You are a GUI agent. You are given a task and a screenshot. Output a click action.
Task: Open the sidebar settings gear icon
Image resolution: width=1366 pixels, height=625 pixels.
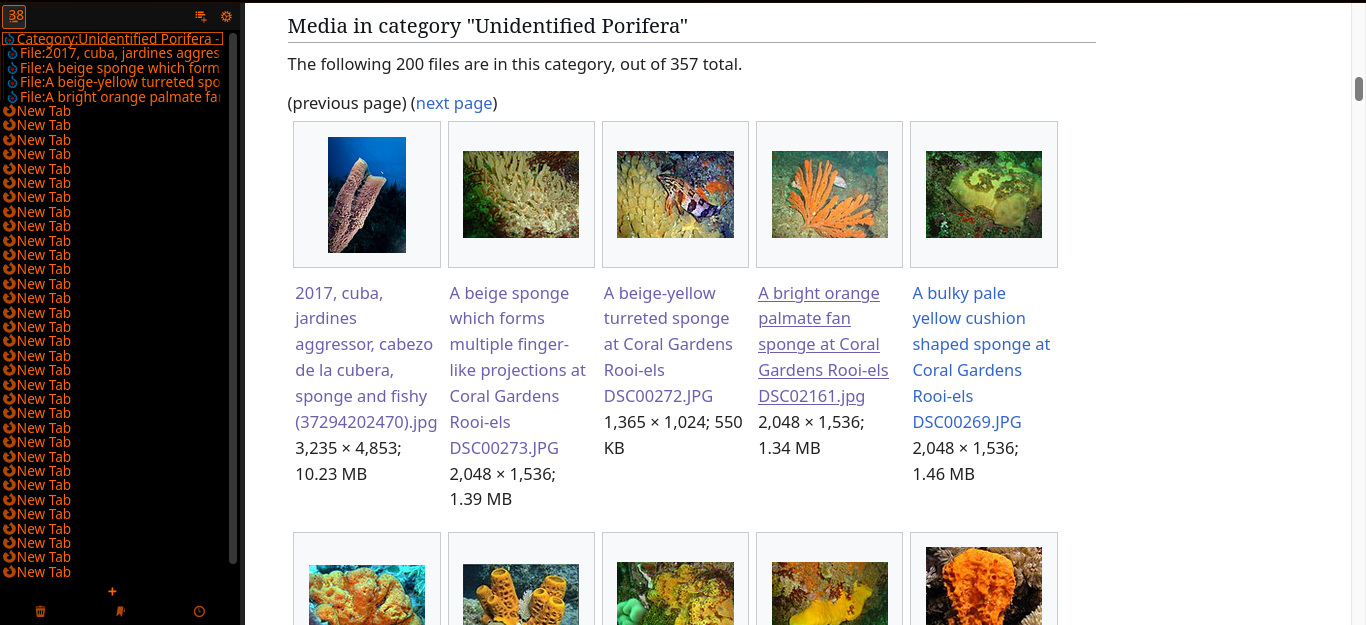point(226,16)
